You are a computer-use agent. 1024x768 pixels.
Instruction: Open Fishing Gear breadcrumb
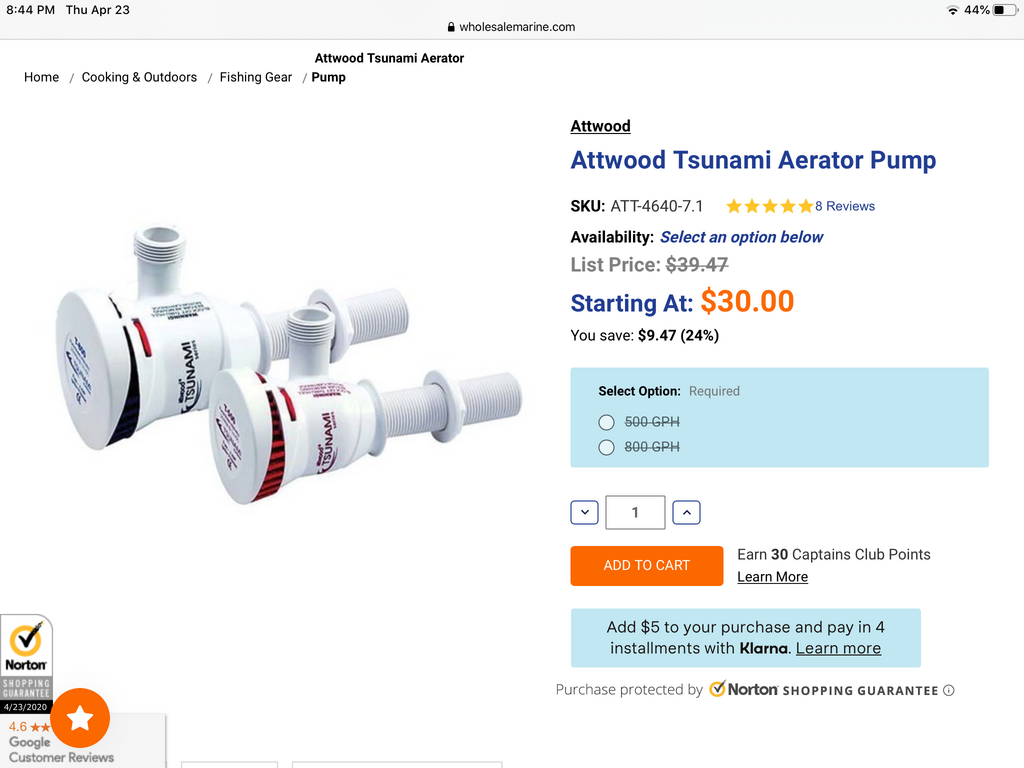pyautogui.click(x=256, y=77)
